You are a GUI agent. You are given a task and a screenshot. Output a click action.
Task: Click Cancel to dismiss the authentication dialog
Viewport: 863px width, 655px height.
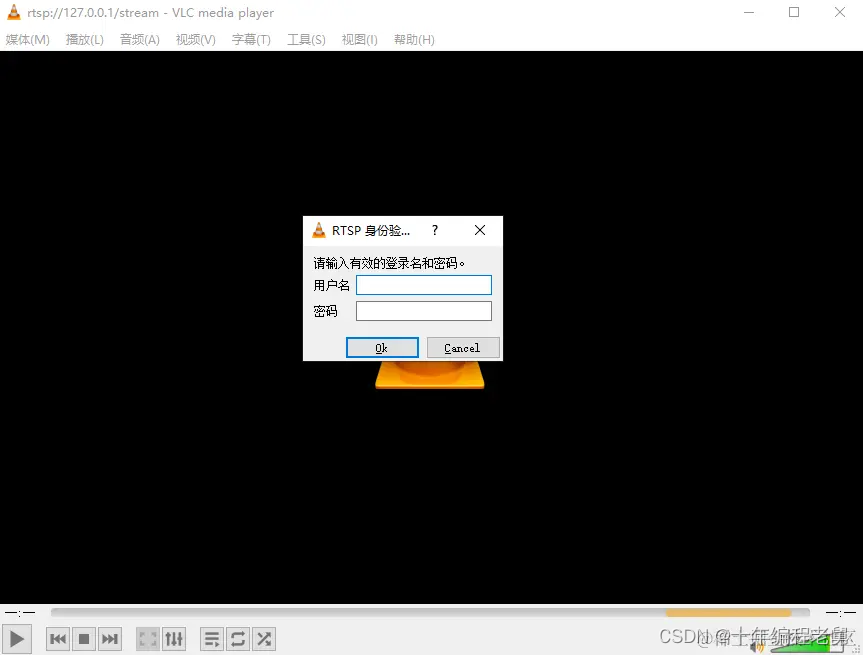pyautogui.click(x=463, y=347)
